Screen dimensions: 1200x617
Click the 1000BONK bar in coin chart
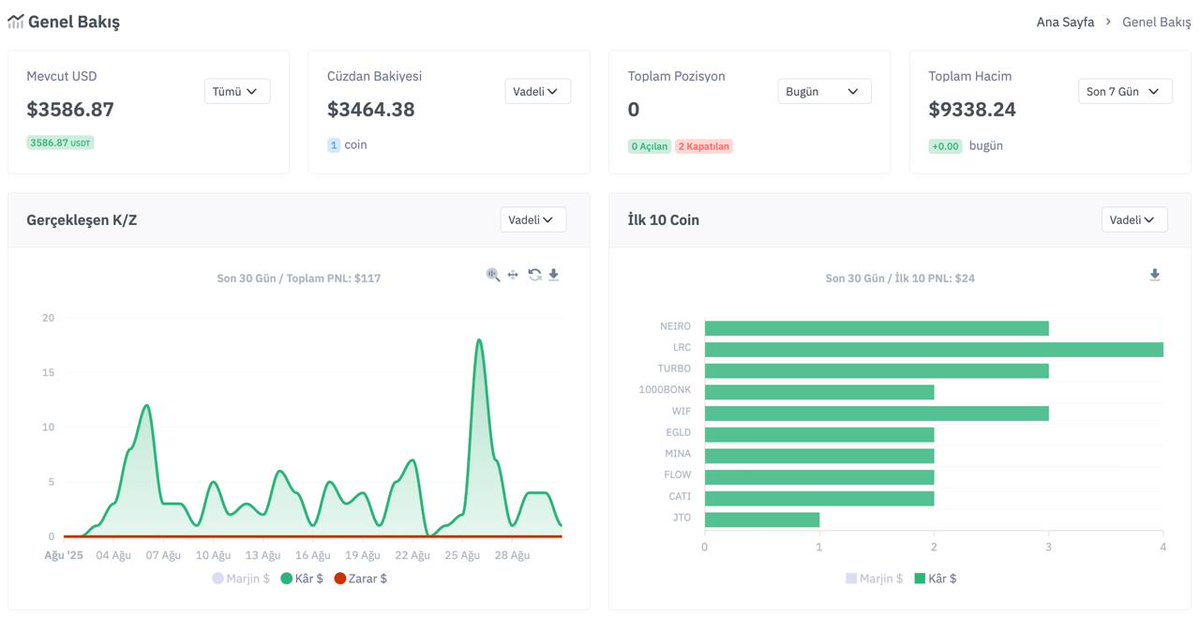click(x=819, y=391)
